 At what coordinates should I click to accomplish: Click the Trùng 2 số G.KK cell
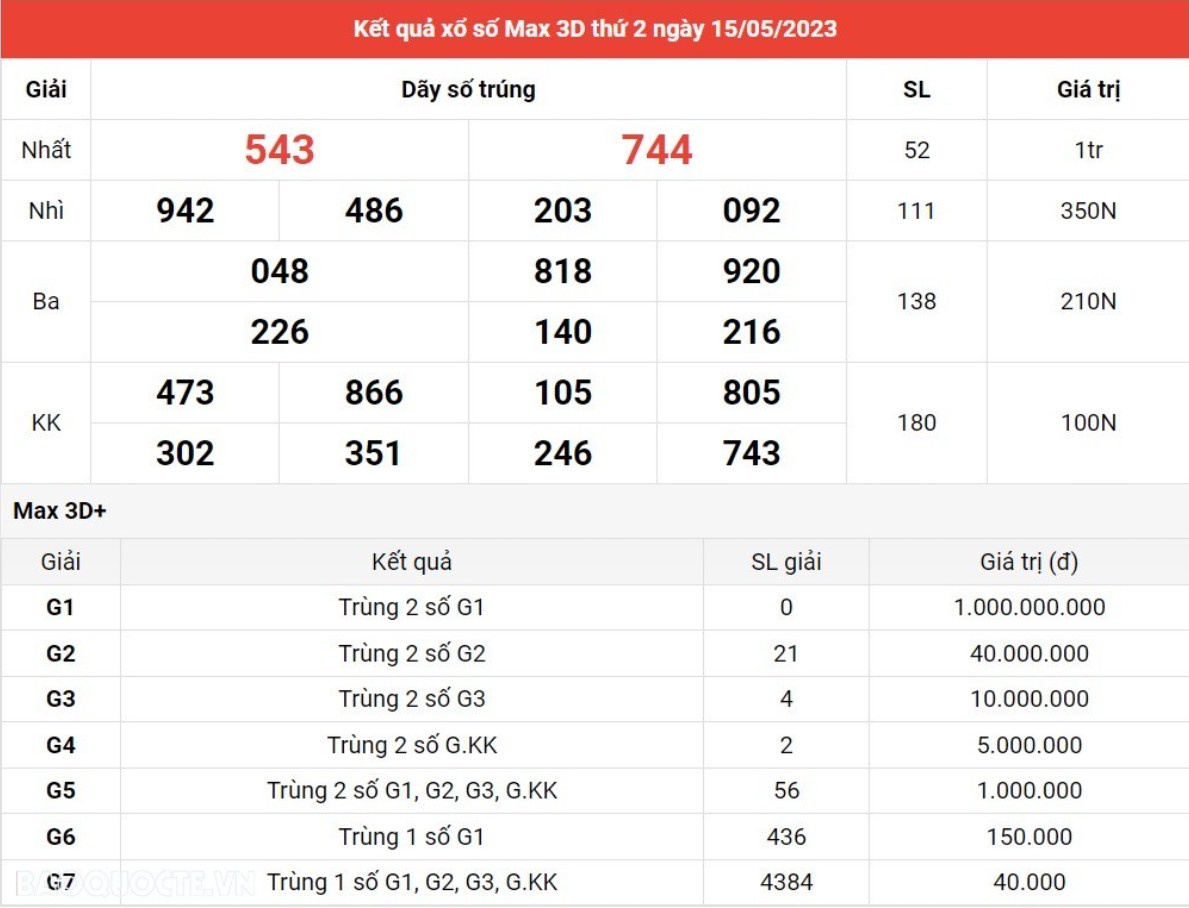coord(411,745)
